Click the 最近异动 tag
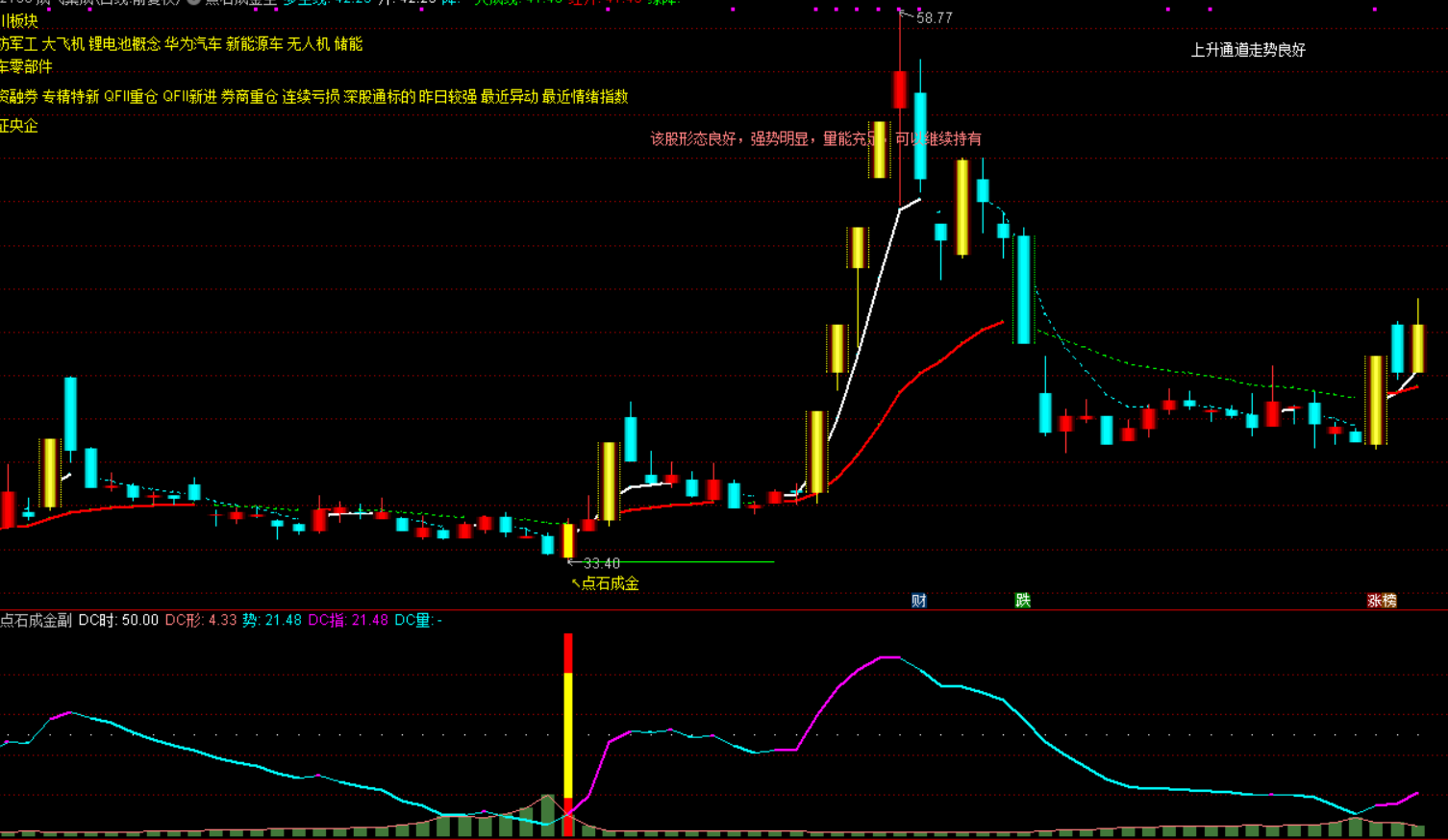Viewport: 1448px width, 840px height. [510, 97]
